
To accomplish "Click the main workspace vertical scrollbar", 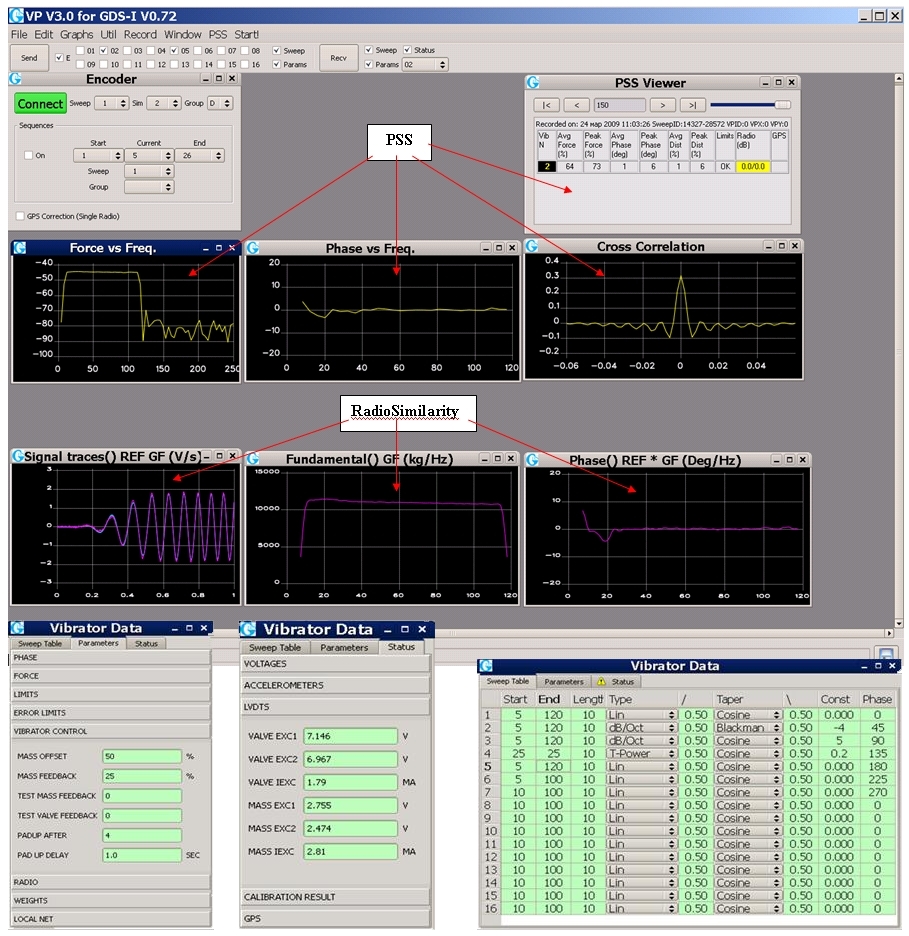I will tap(899, 352).
